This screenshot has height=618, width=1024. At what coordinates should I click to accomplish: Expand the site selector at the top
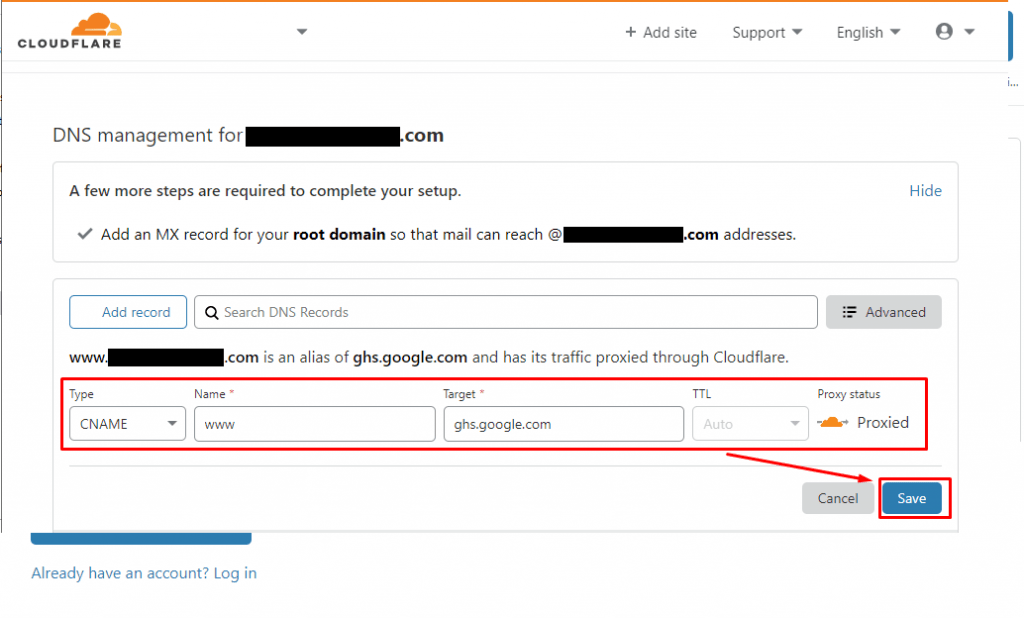(301, 31)
